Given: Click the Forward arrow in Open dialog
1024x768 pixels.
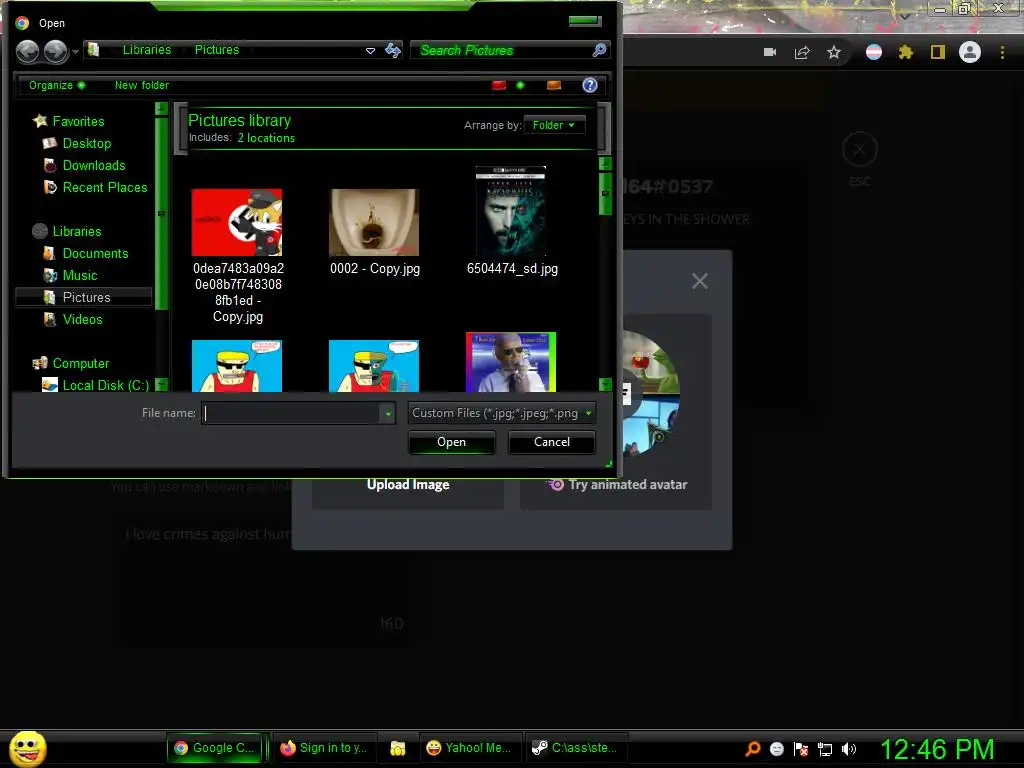Looking at the screenshot, I should click(56, 51).
